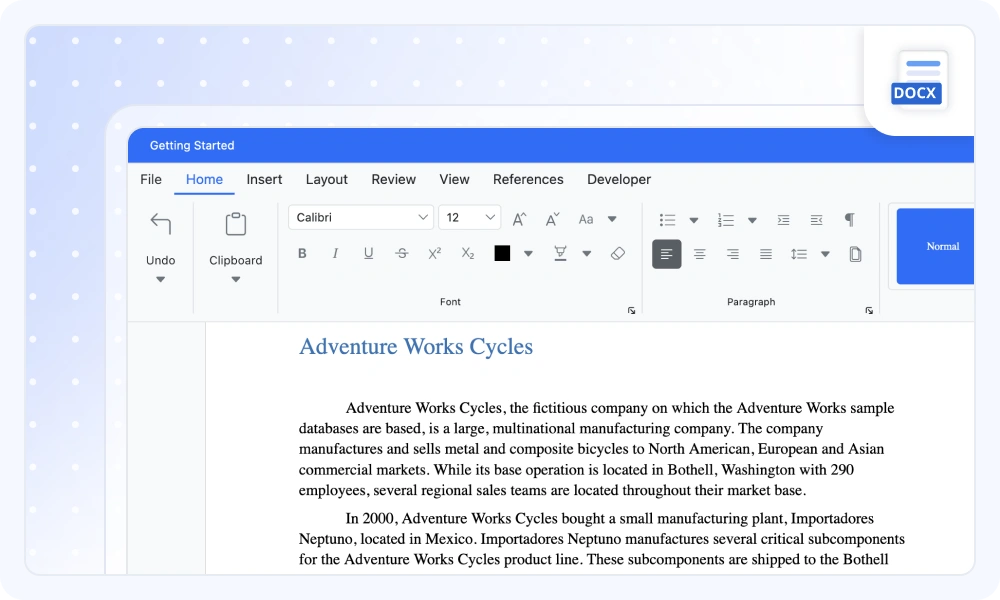Click the Decrease Indent icon
Viewport: 1000px width, 600px height.
(816, 220)
